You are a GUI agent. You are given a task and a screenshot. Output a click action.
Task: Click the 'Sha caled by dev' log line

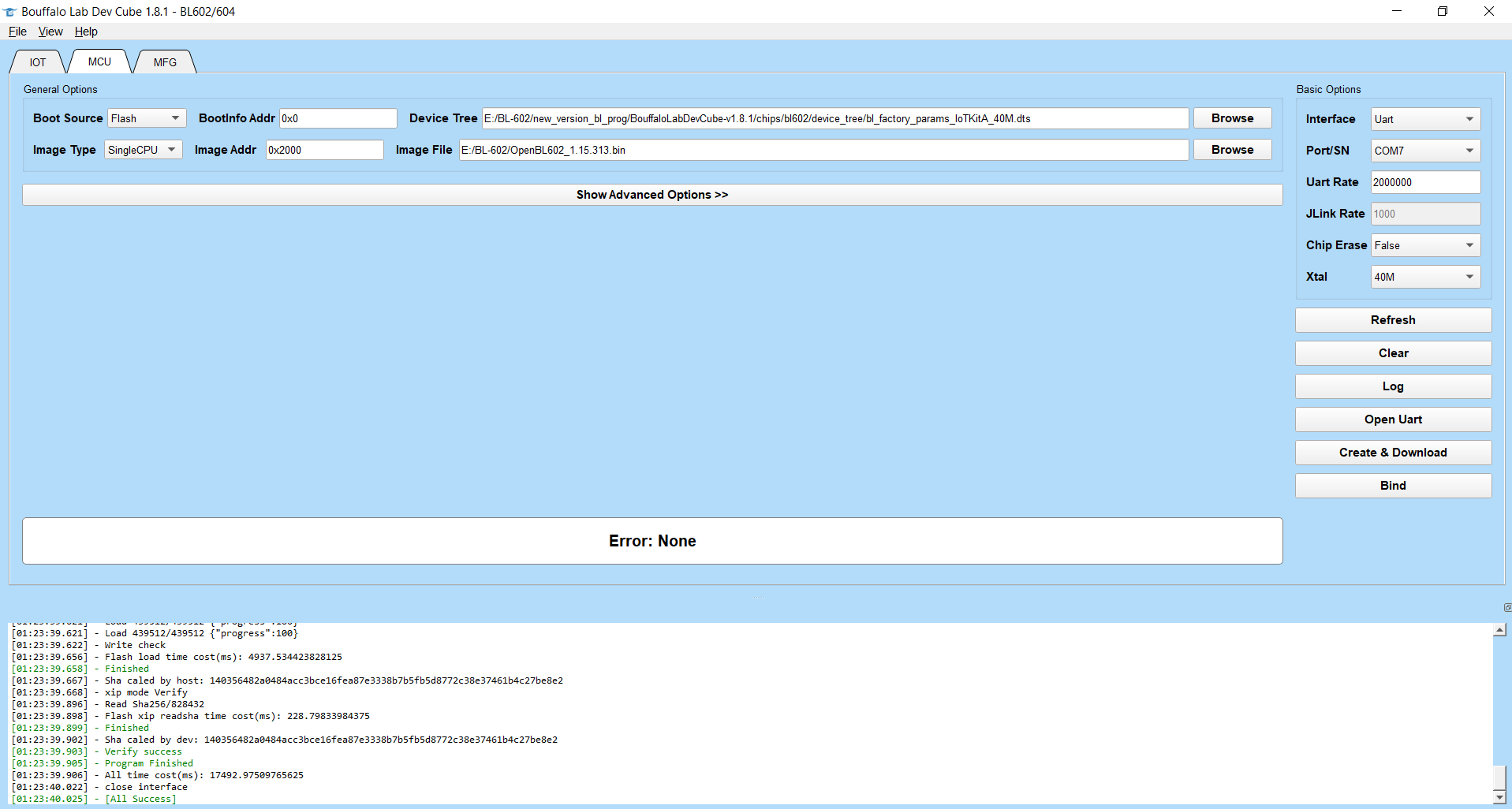point(284,740)
